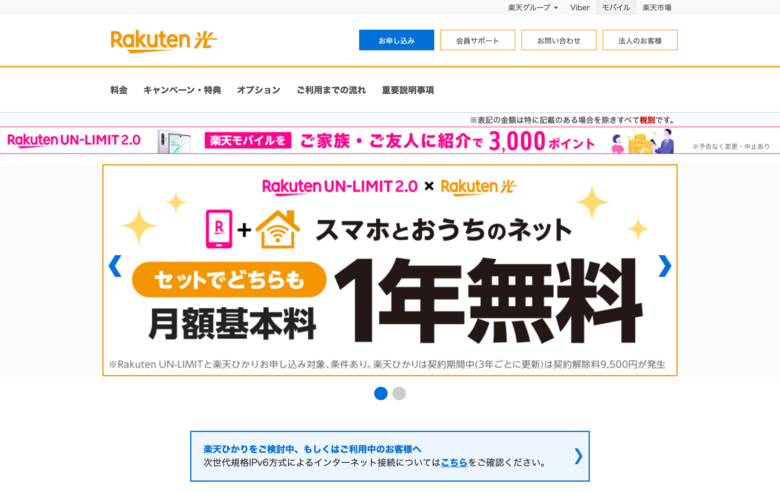Viewport: 780px width, 492px height.
Task: Click the orange house Wi-Fi icon
Action: point(278,229)
